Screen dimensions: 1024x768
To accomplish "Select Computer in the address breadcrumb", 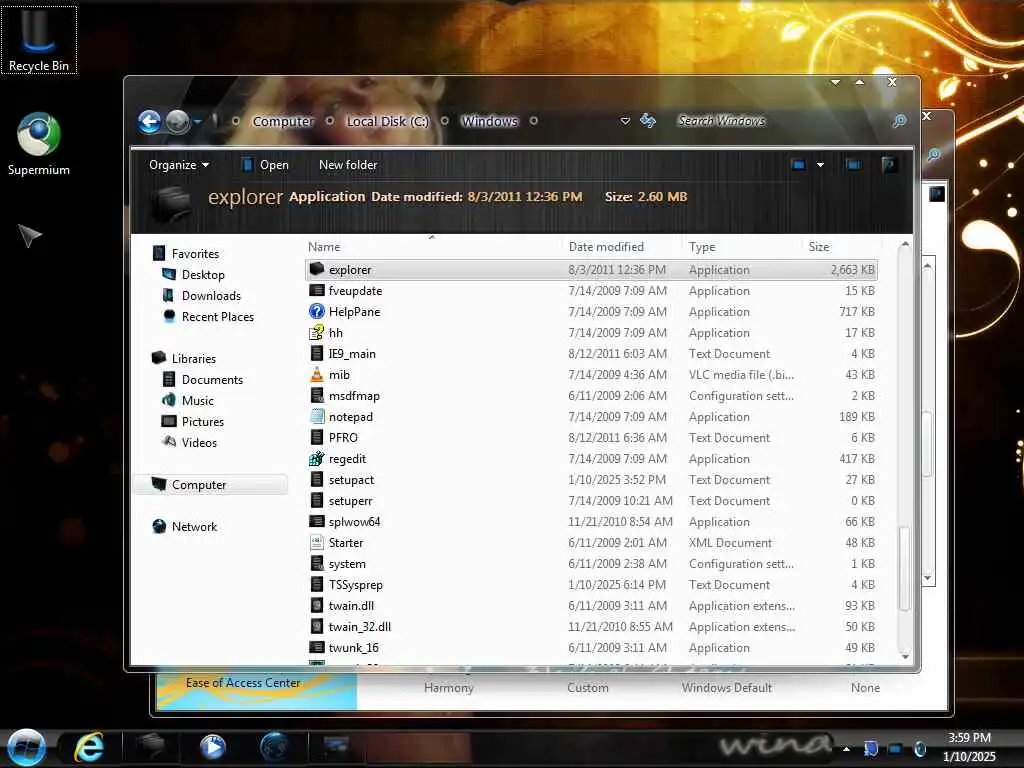I will 283,121.
